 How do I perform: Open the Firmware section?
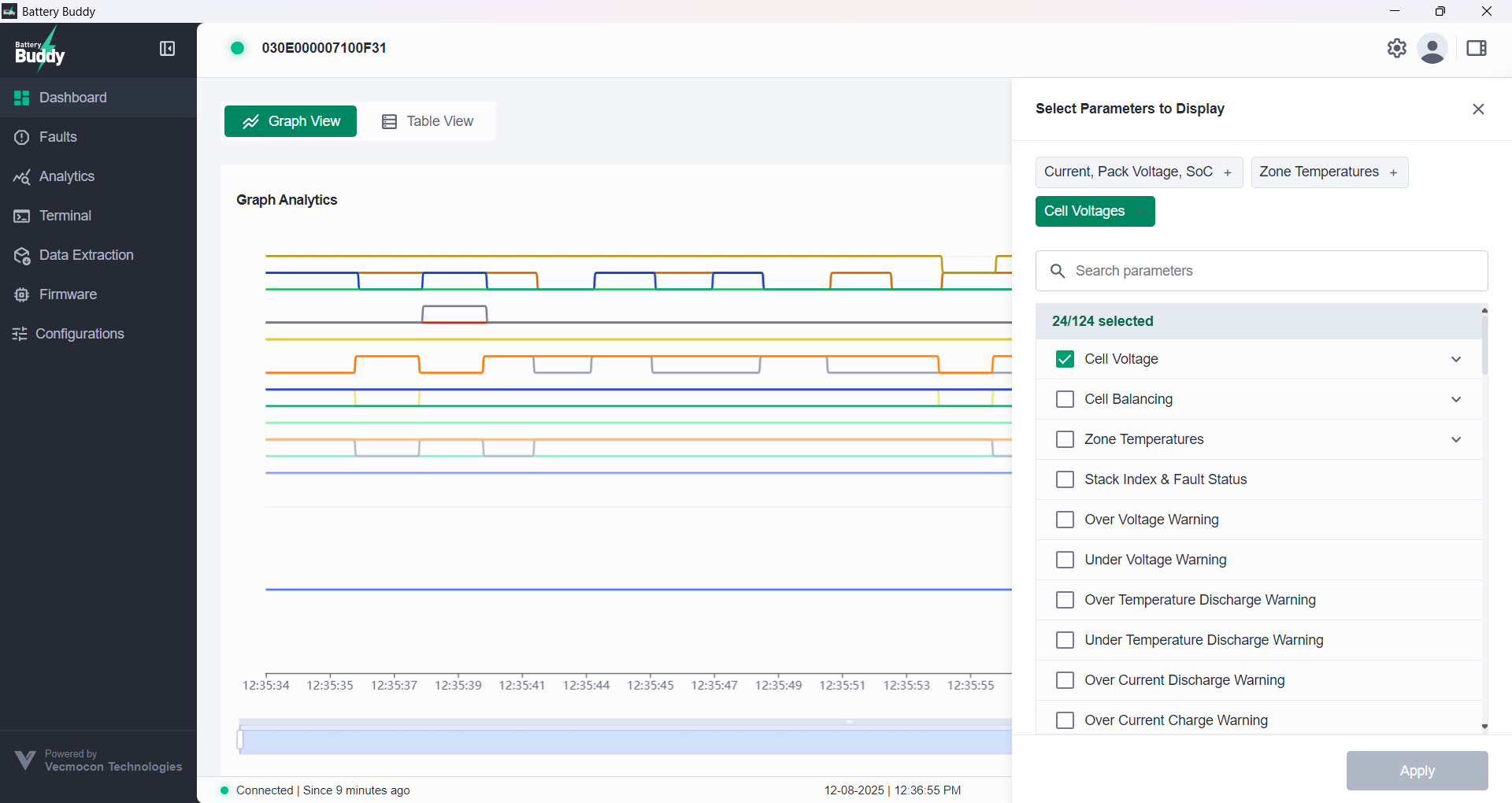68,294
